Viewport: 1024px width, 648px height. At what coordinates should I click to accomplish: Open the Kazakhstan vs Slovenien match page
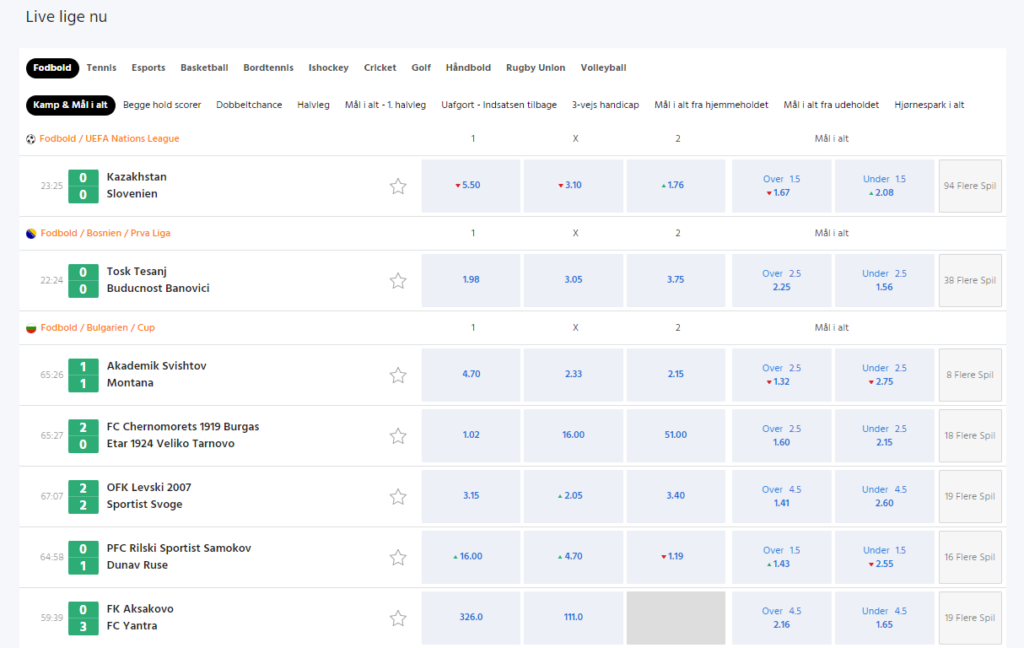point(136,186)
